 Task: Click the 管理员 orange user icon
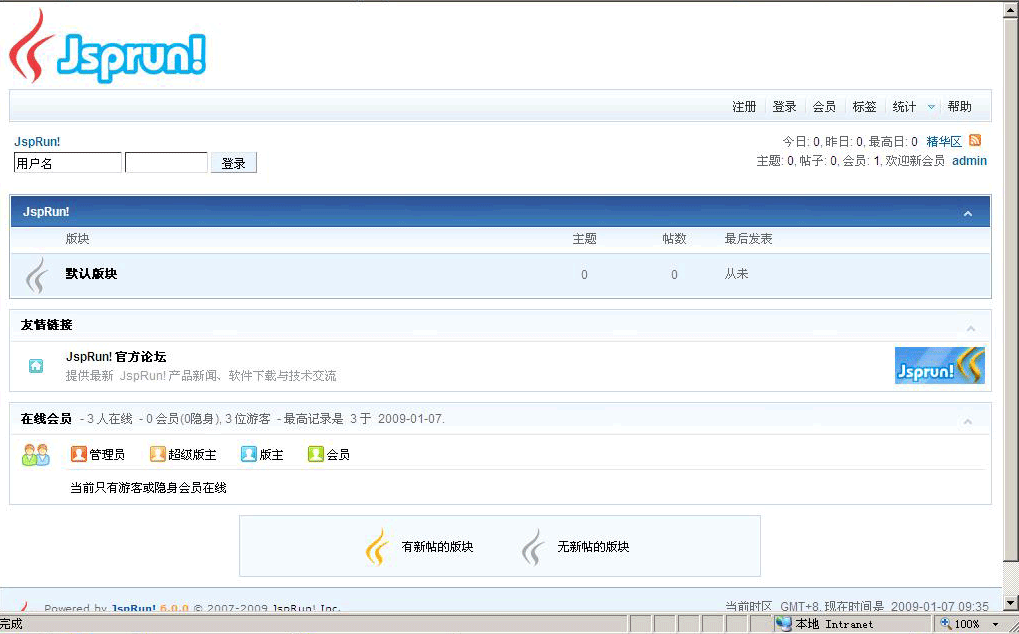79,454
